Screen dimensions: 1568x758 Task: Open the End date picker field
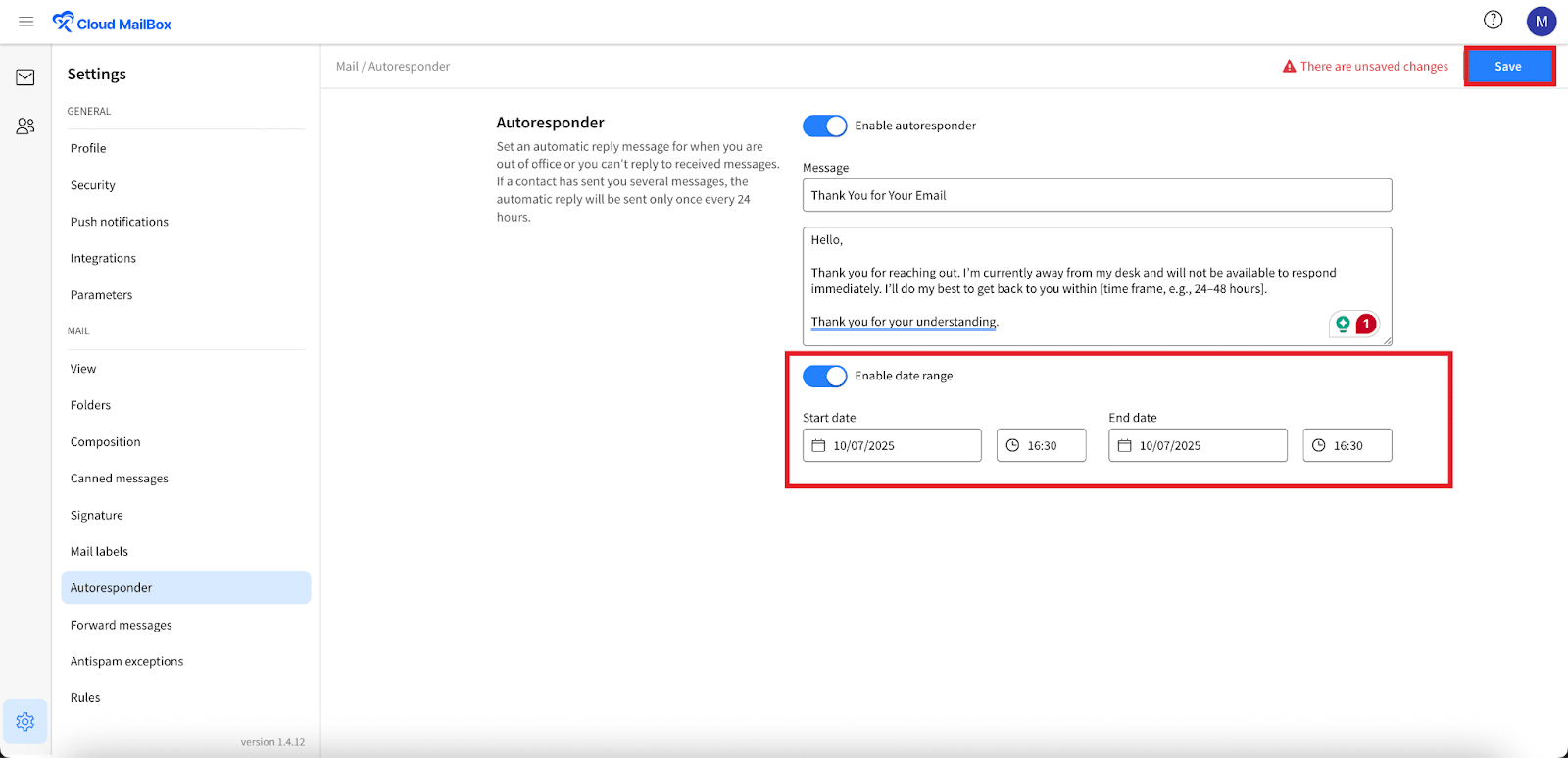click(1198, 445)
